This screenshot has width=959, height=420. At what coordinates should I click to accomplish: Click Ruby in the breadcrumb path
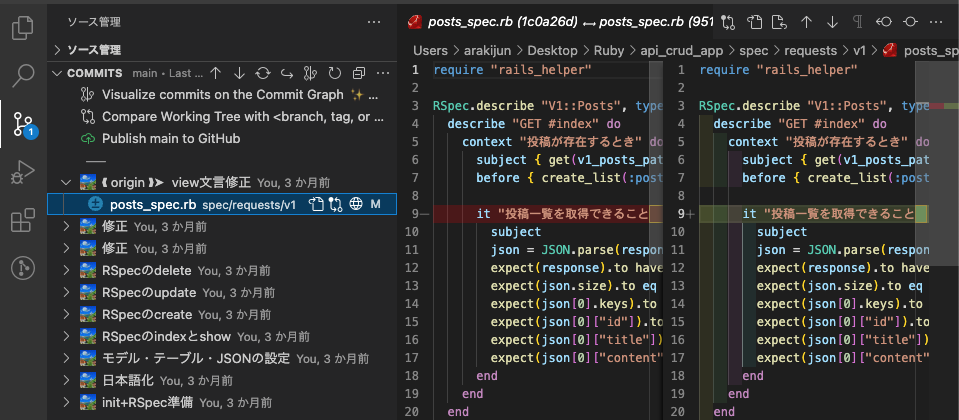(x=609, y=50)
